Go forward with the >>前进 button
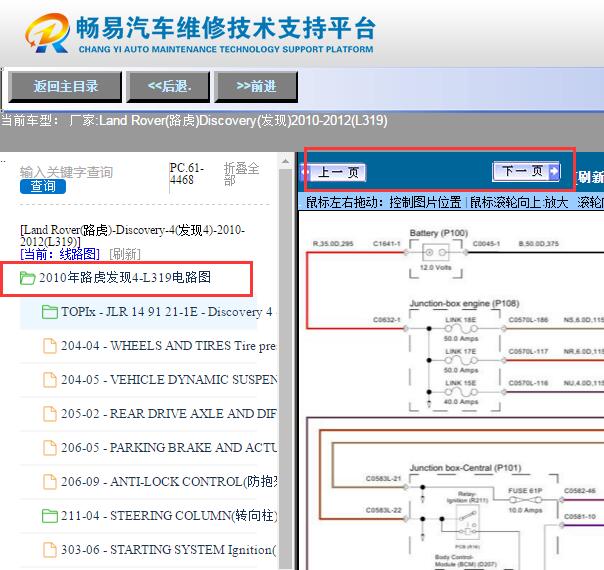The image size is (604, 570). pos(256,87)
